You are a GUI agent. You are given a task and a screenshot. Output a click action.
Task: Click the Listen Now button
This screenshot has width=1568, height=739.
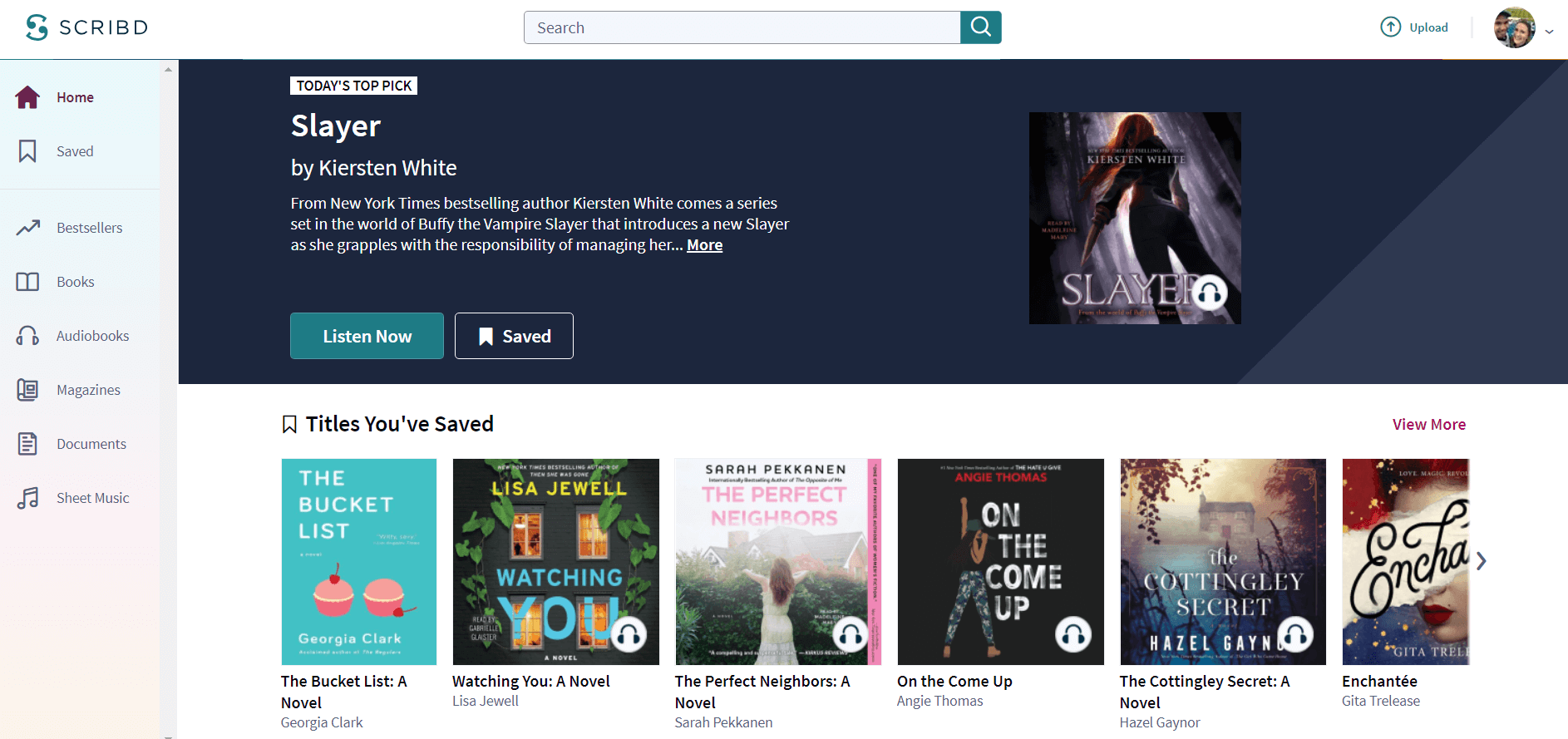[x=367, y=336]
